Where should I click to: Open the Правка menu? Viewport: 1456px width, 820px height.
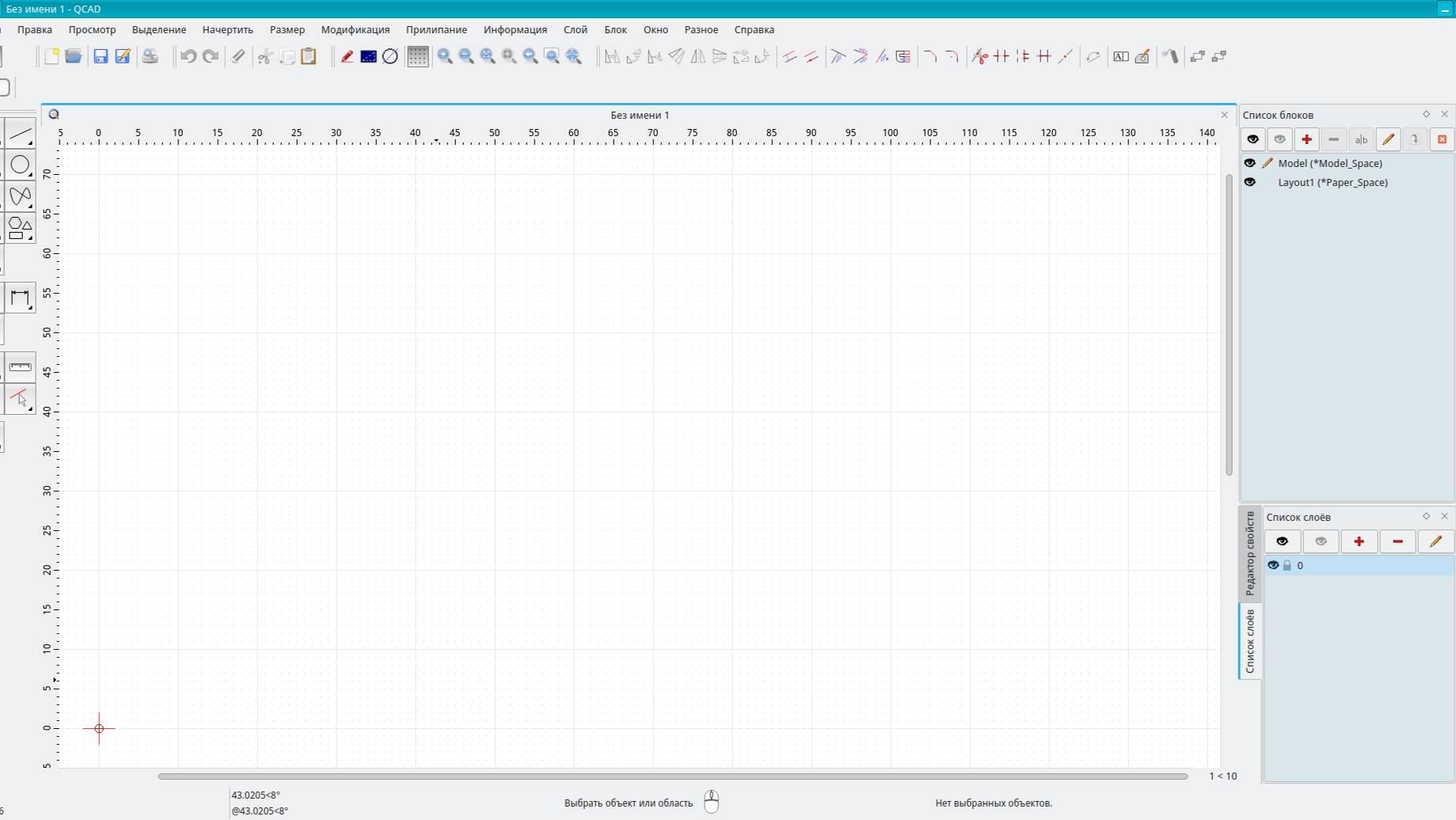35,29
